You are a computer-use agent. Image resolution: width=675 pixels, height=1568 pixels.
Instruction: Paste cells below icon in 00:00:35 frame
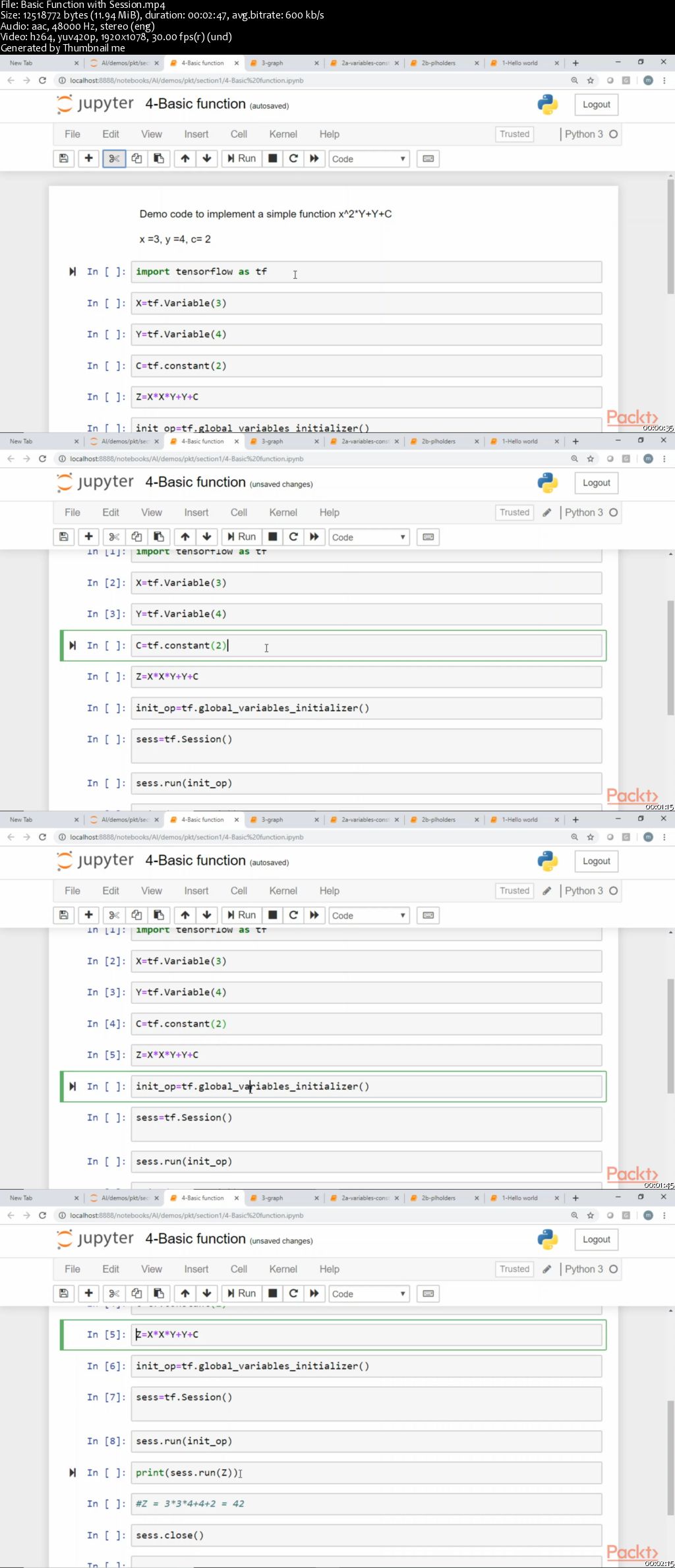[159, 158]
